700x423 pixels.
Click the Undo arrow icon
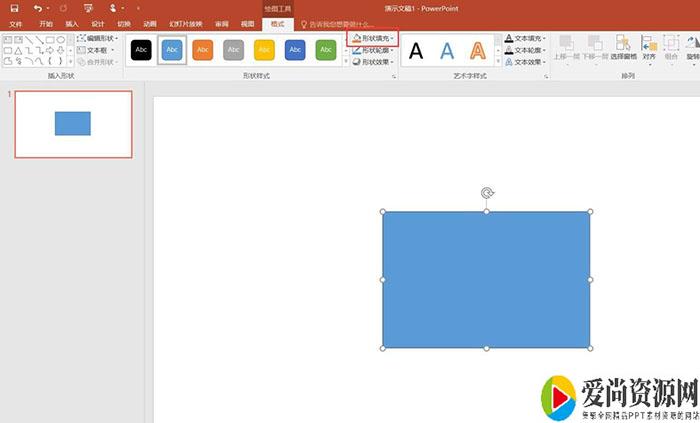(x=37, y=8)
